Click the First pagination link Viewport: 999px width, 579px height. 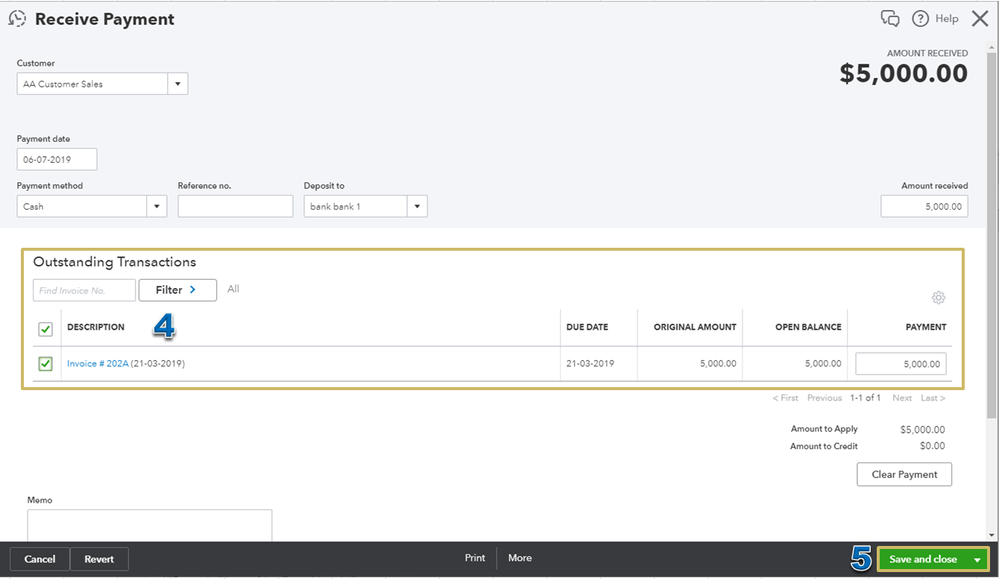(x=786, y=397)
